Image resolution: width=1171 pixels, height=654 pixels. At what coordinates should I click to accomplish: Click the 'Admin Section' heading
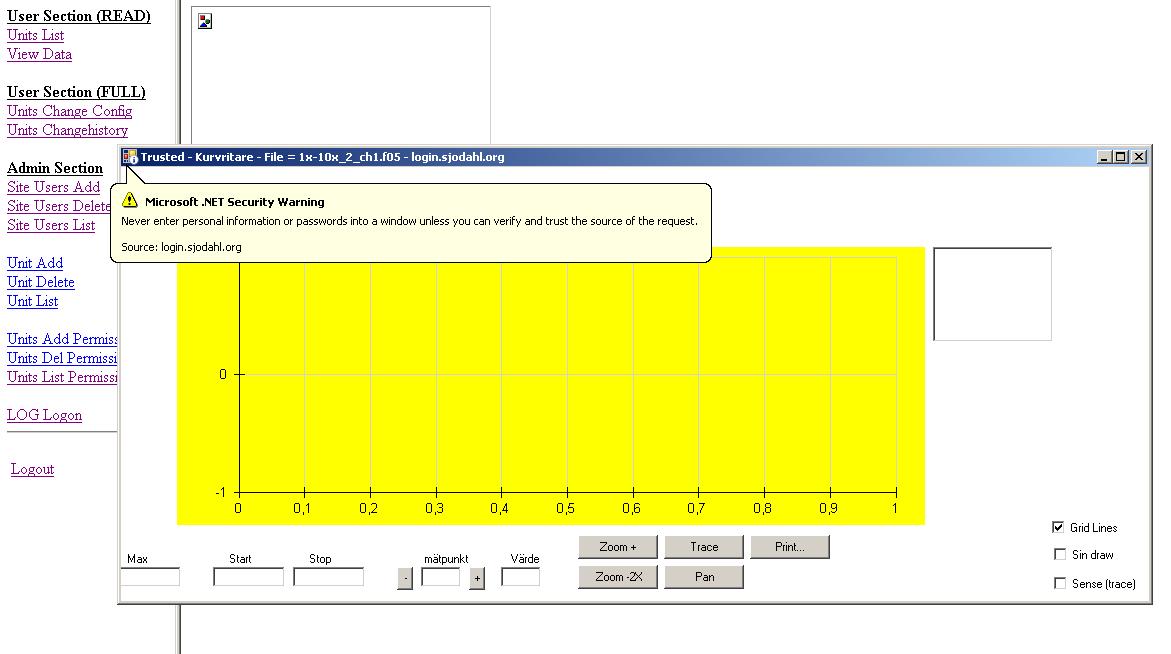click(x=55, y=168)
